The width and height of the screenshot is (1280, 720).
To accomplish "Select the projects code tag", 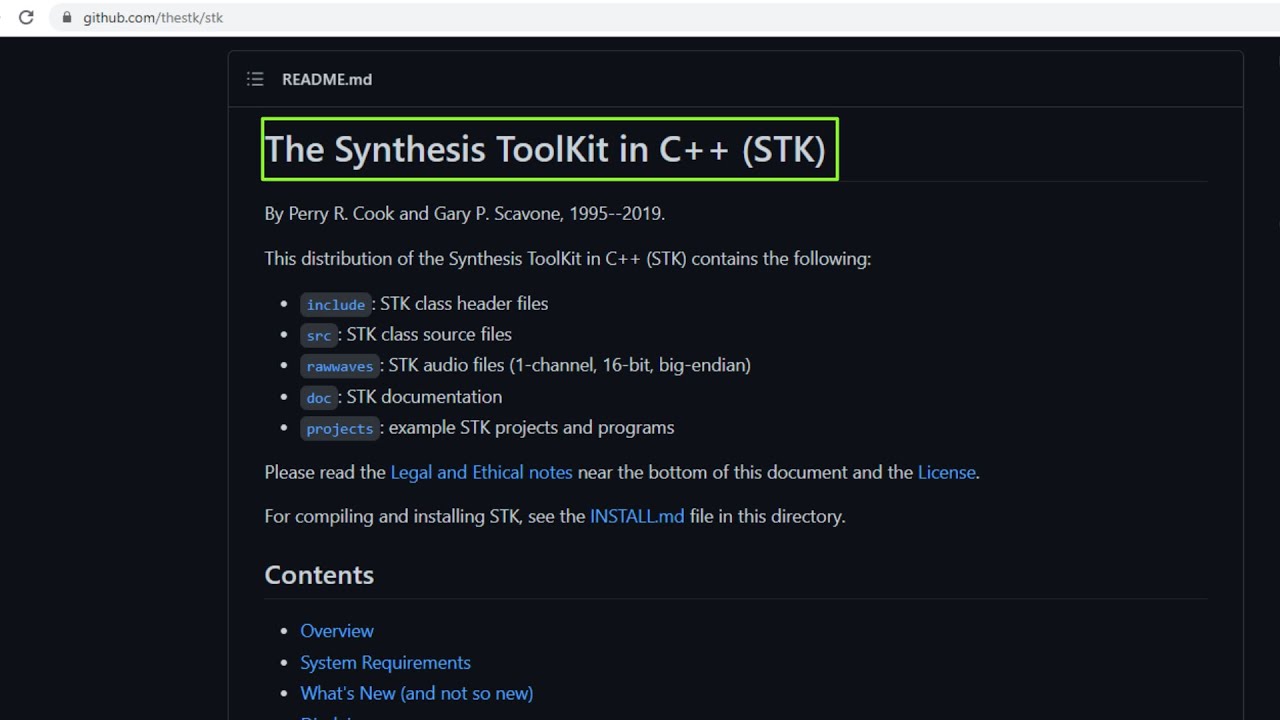I will 340,428.
